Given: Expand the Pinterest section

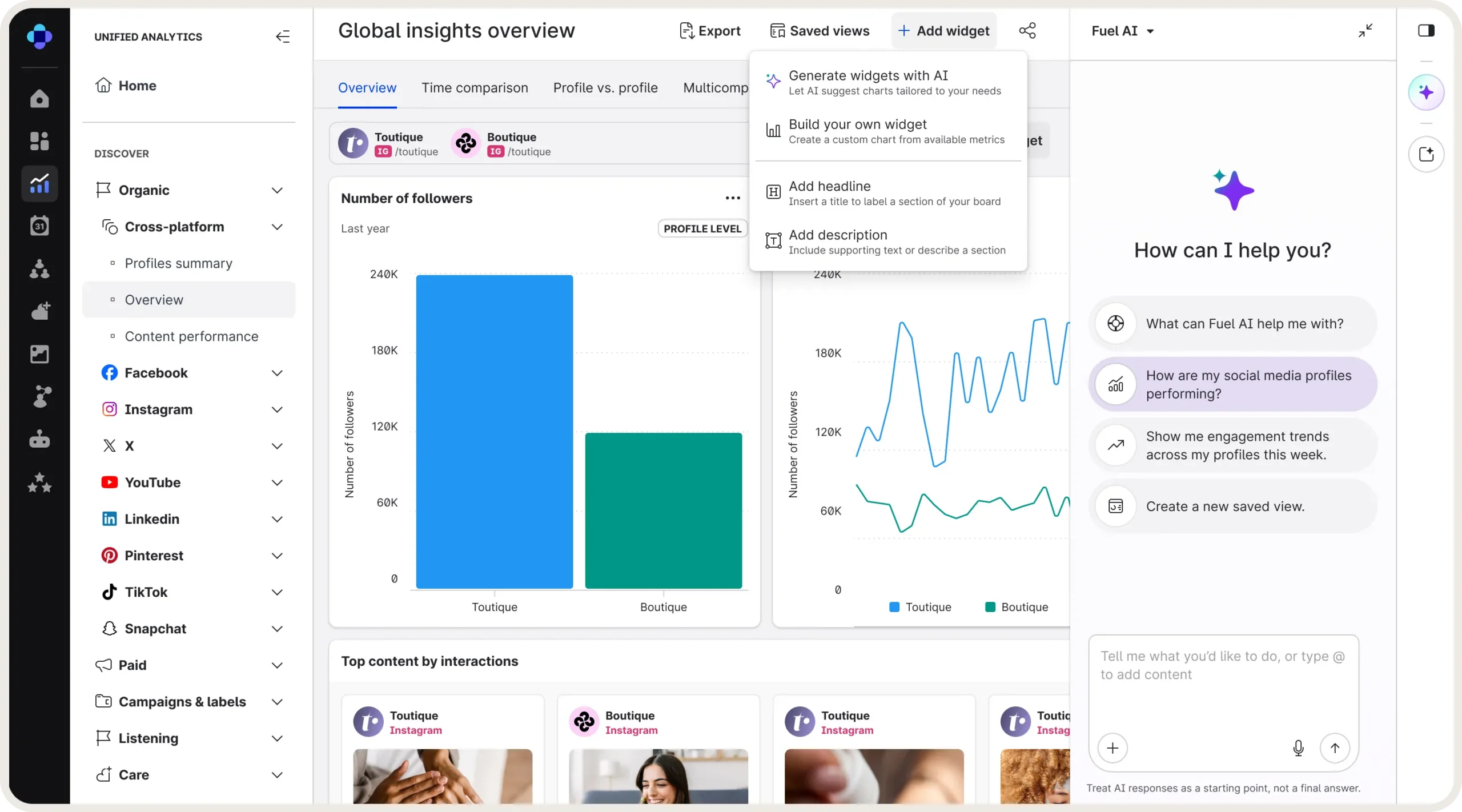Looking at the screenshot, I should 277,556.
